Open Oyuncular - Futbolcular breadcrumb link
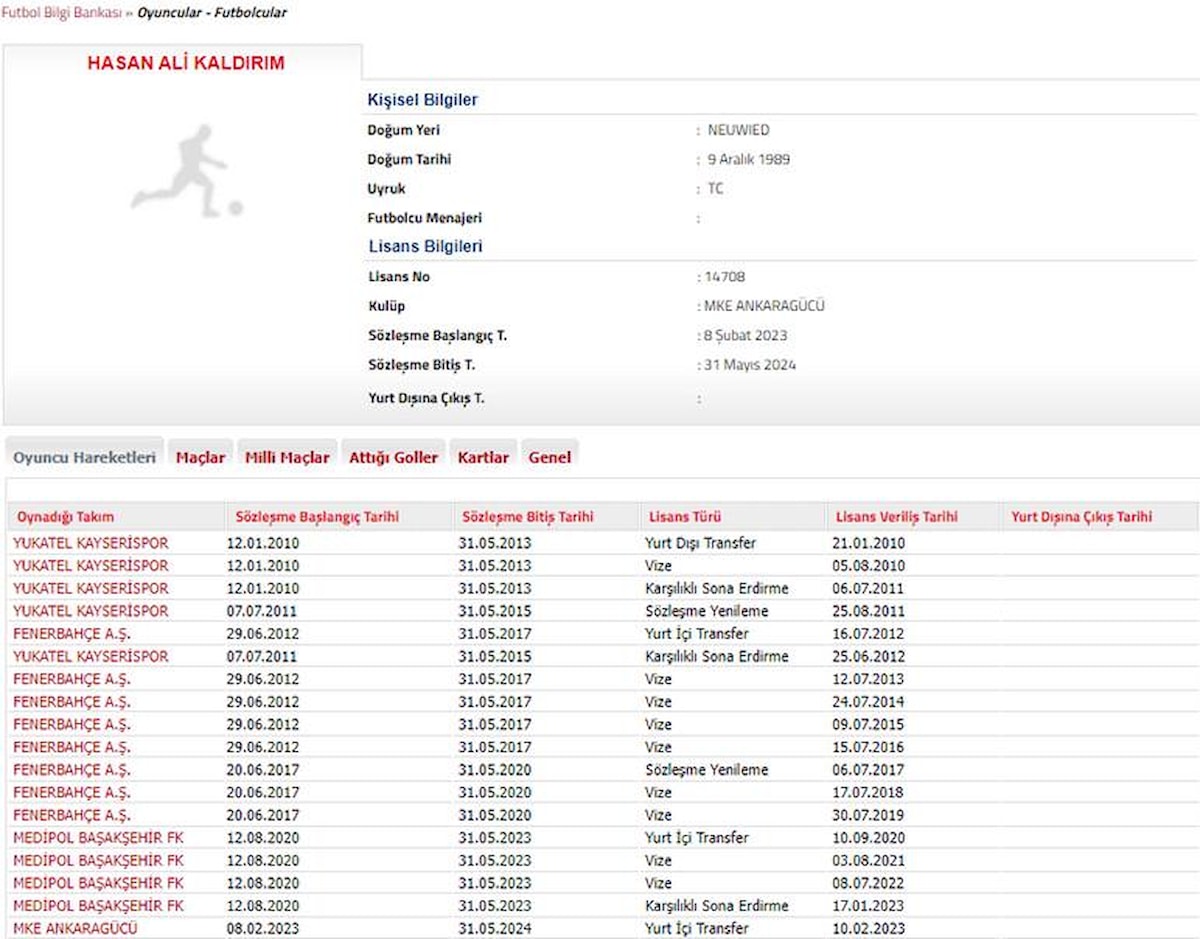The height and width of the screenshot is (939, 1200). [x=212, y=13]
